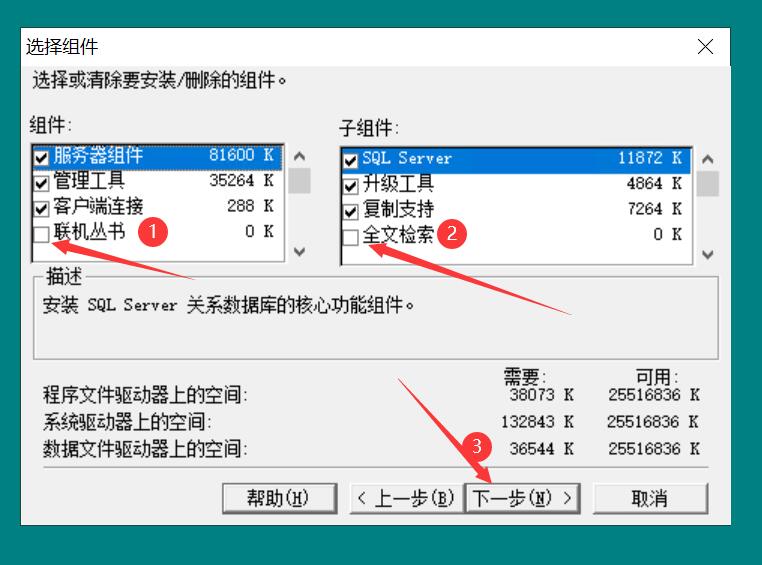Select the 客户端连接 list item
Viewport: 762px width, 565px height.
pos(158,206)
